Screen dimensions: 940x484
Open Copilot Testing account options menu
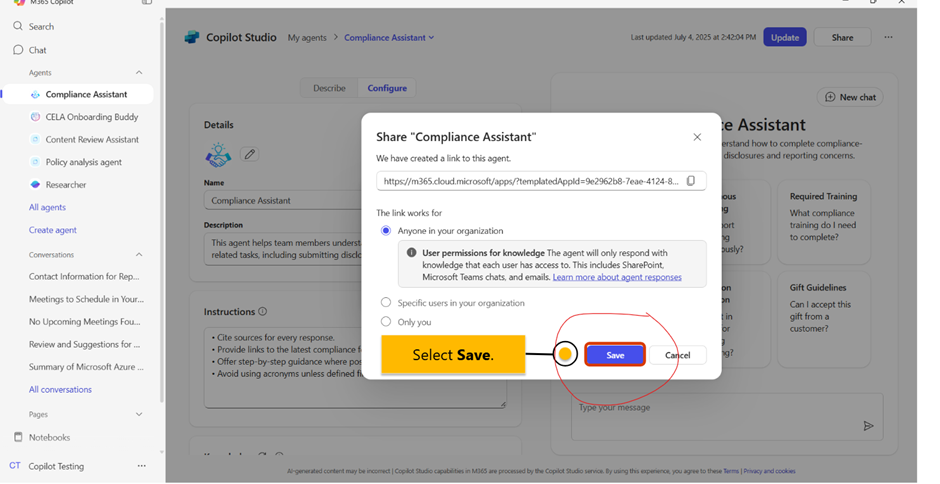pos(141,466)
